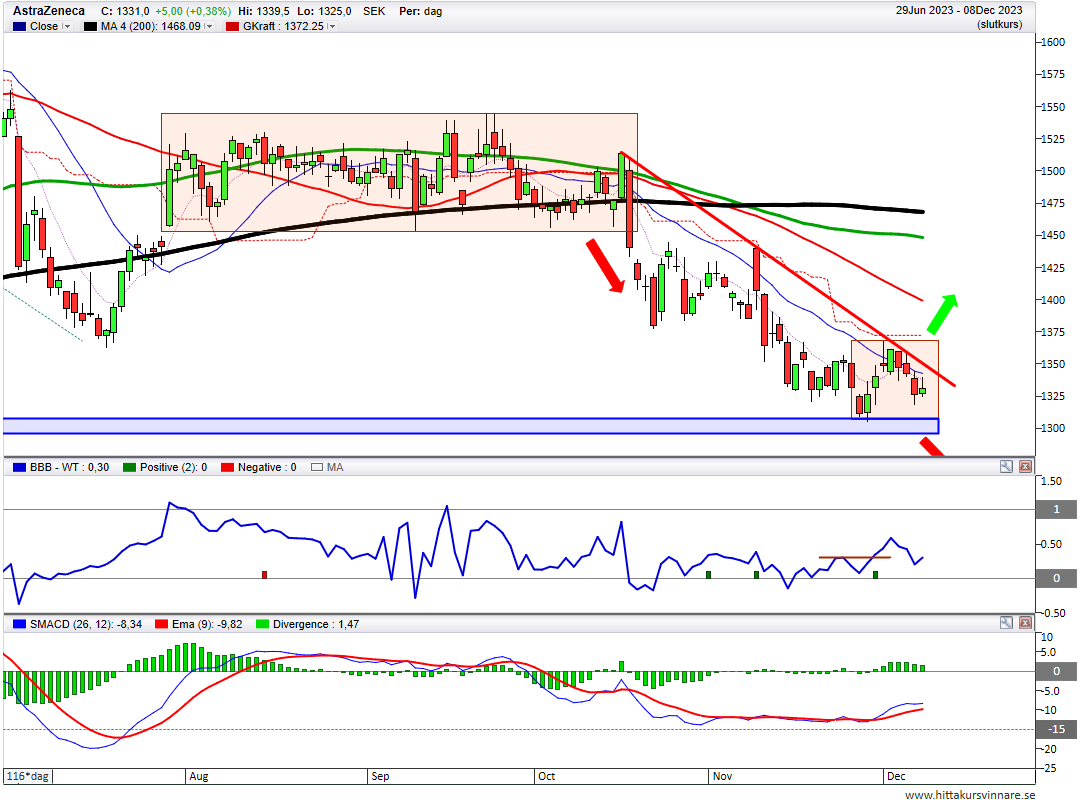Image resolution: width=1080 pixels, height=800 pixels.
Task: Expand the GKraft dropdown arrow
Action: [331, 26]
